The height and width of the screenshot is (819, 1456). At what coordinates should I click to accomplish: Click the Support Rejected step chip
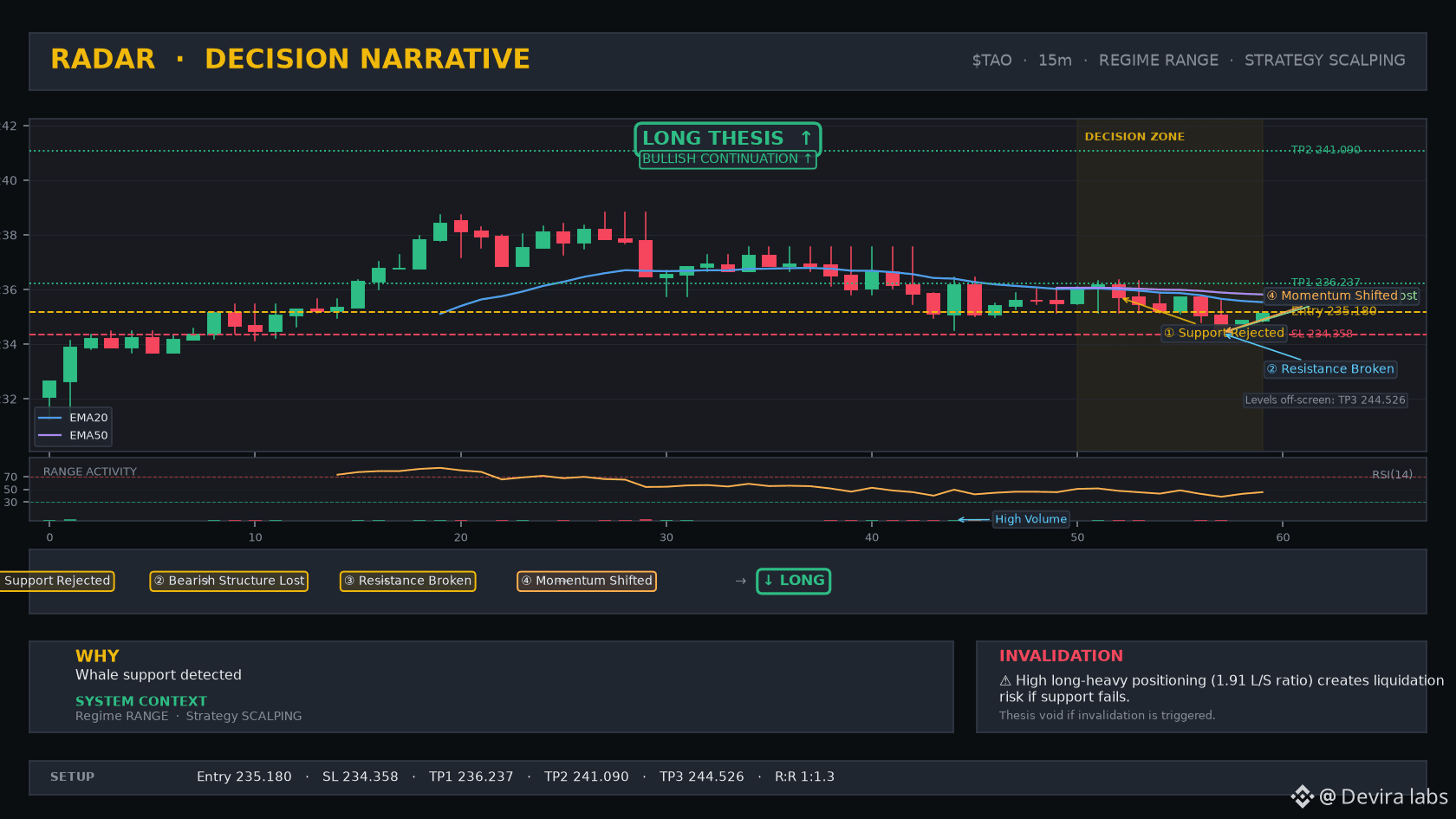click(57, 581)
